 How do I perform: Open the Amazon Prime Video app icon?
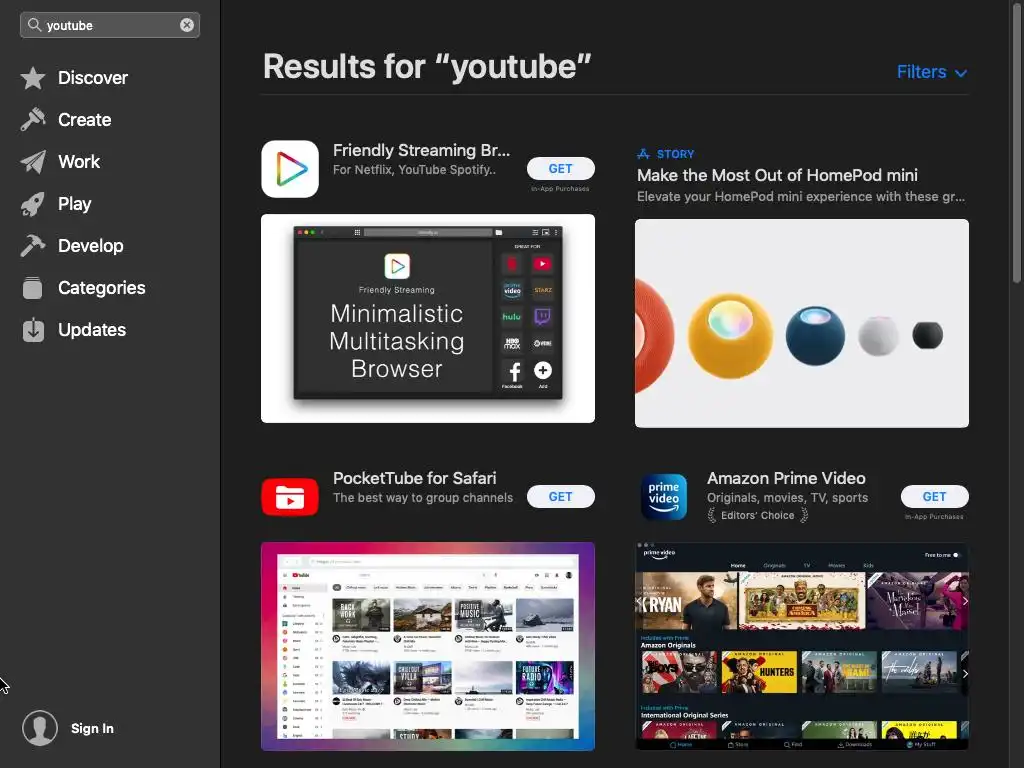[664, 496]
